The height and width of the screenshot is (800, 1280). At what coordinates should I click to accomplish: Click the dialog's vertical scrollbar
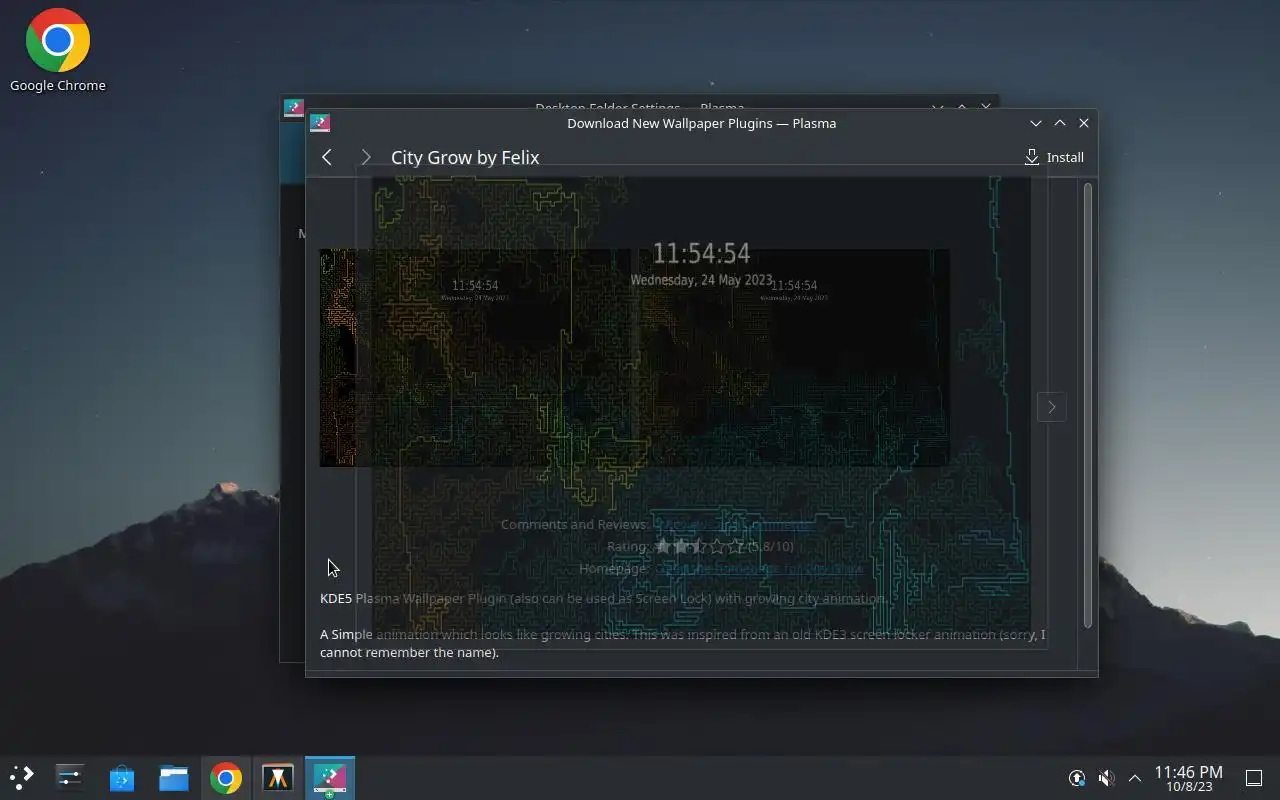pos(1087,405)
